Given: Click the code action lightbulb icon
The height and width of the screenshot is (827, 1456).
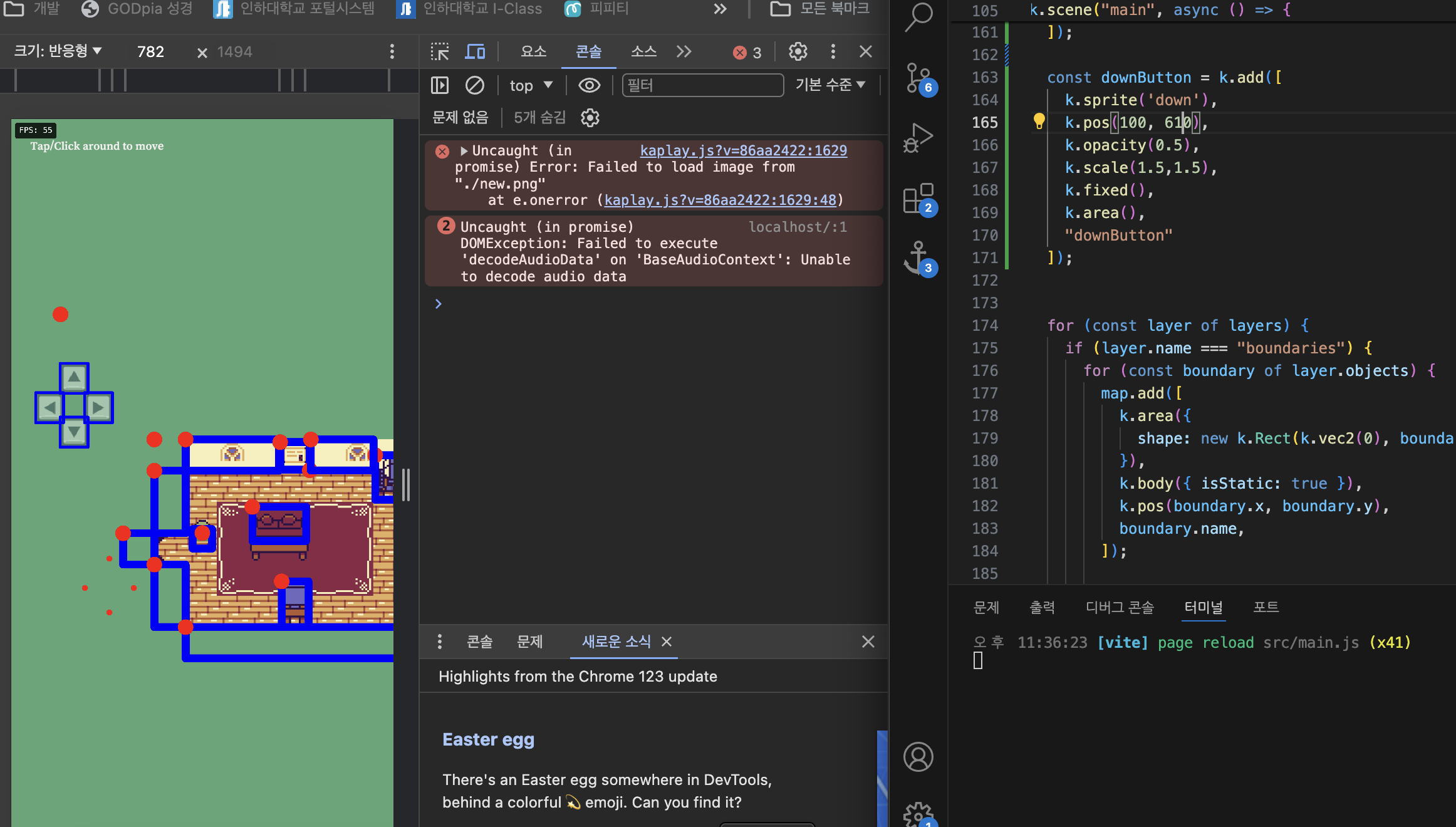Looking at the screenshot, I should click(x=1039, y=121).
